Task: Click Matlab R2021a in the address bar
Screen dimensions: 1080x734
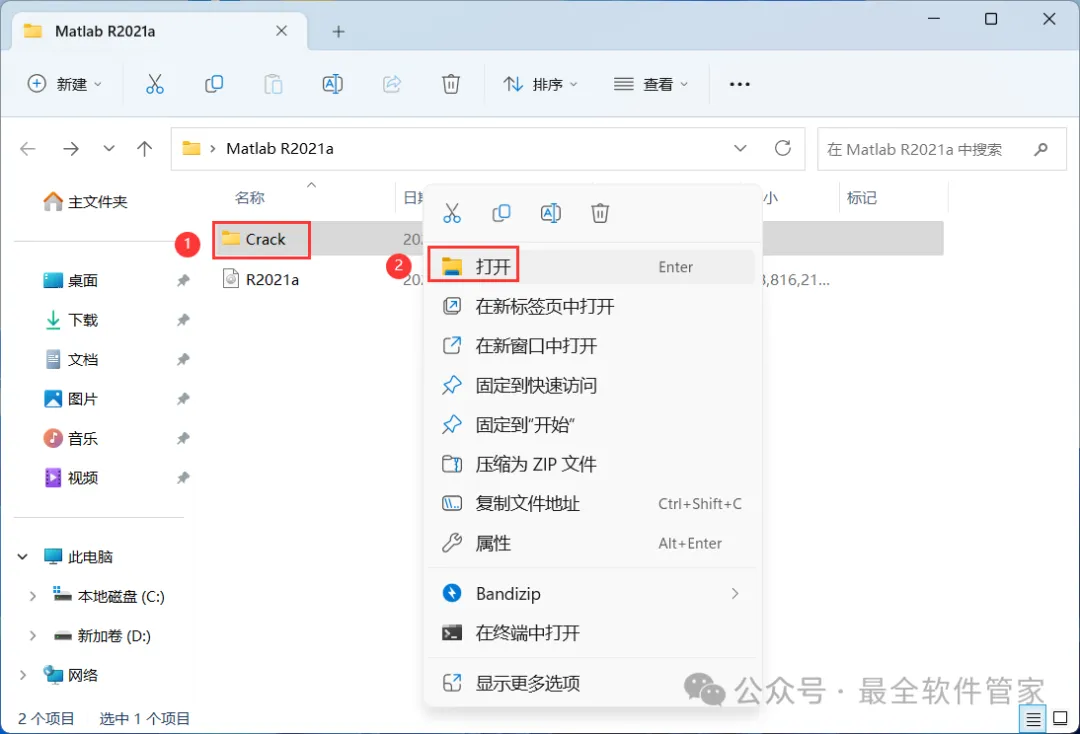Action: 280,149
